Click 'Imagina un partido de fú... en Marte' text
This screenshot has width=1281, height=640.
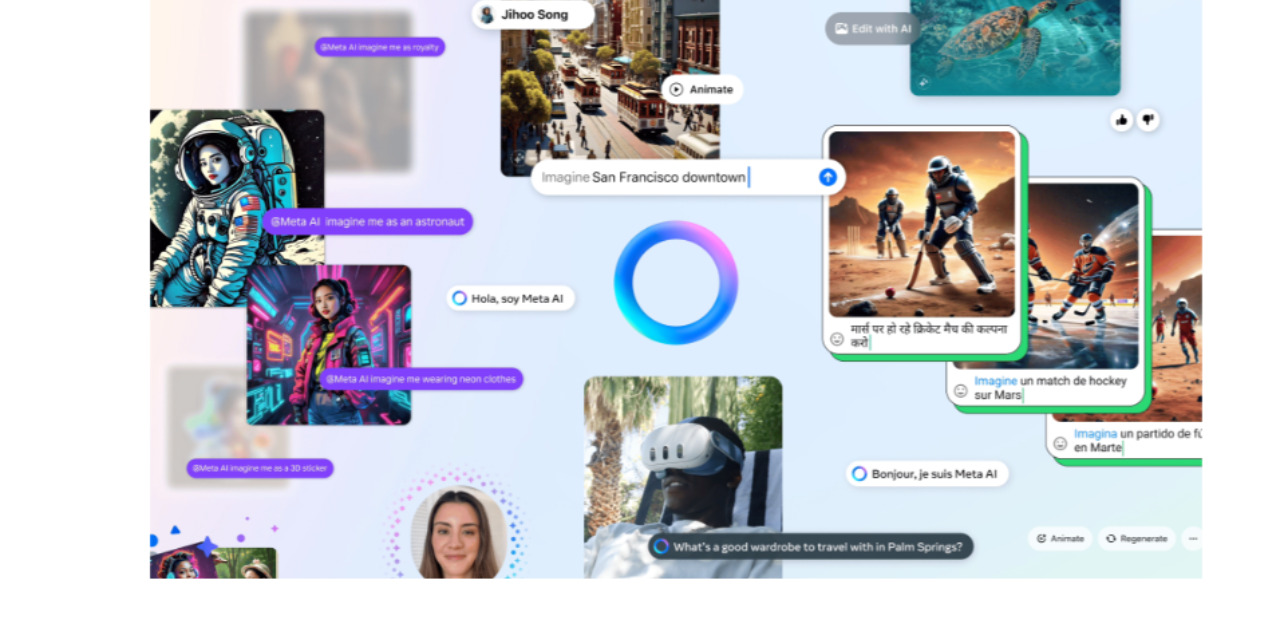(1137, 441)
